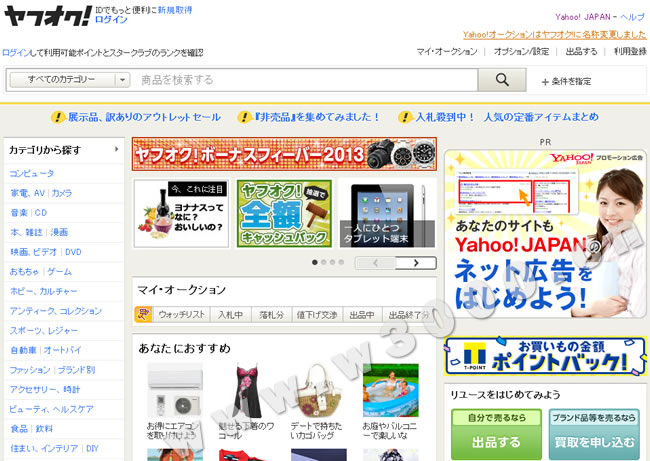
Task: Click the ボーナスフィーバー2013 banner
Action: (x=284, y=154)
